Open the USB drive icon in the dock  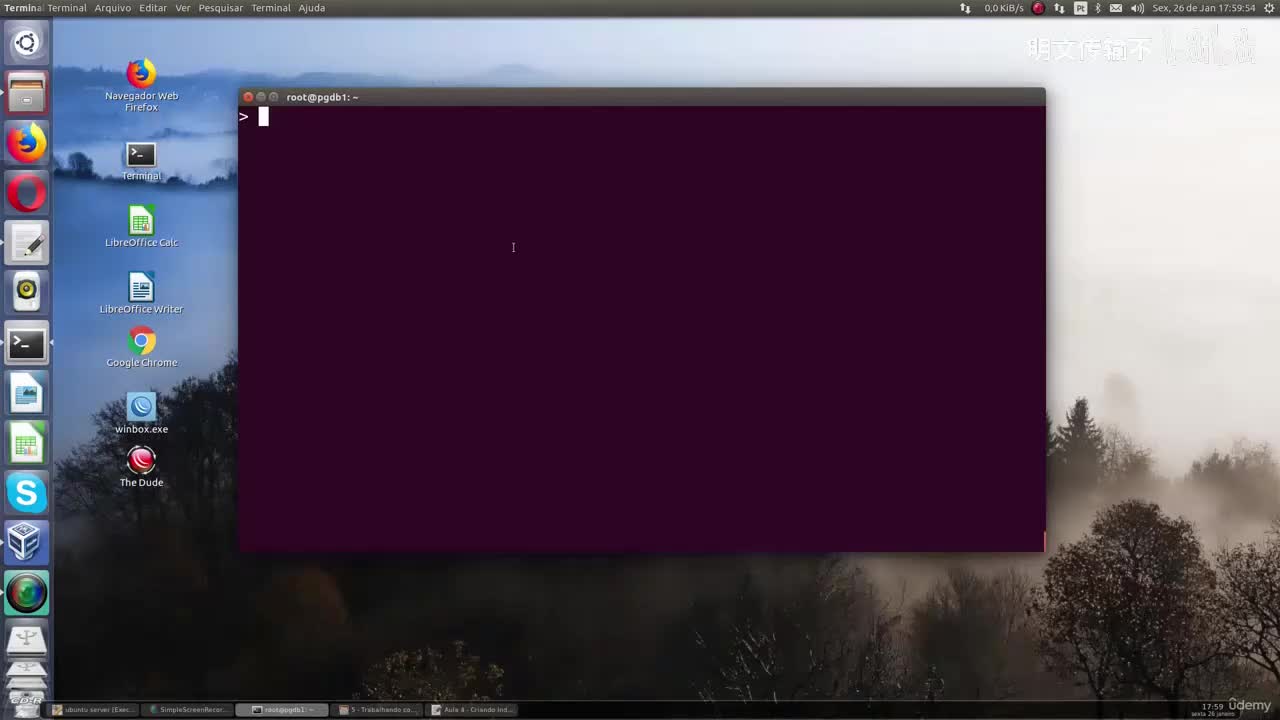coord(26,641)
